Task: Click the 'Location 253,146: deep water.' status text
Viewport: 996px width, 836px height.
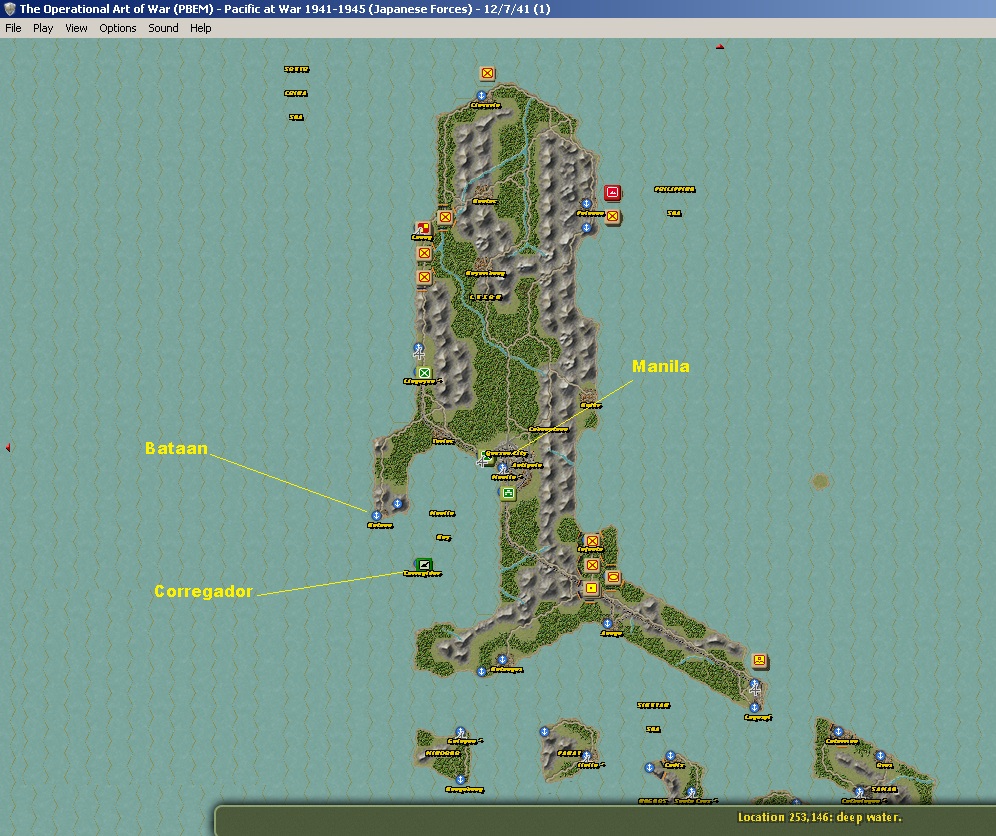Action: point(819,817)
